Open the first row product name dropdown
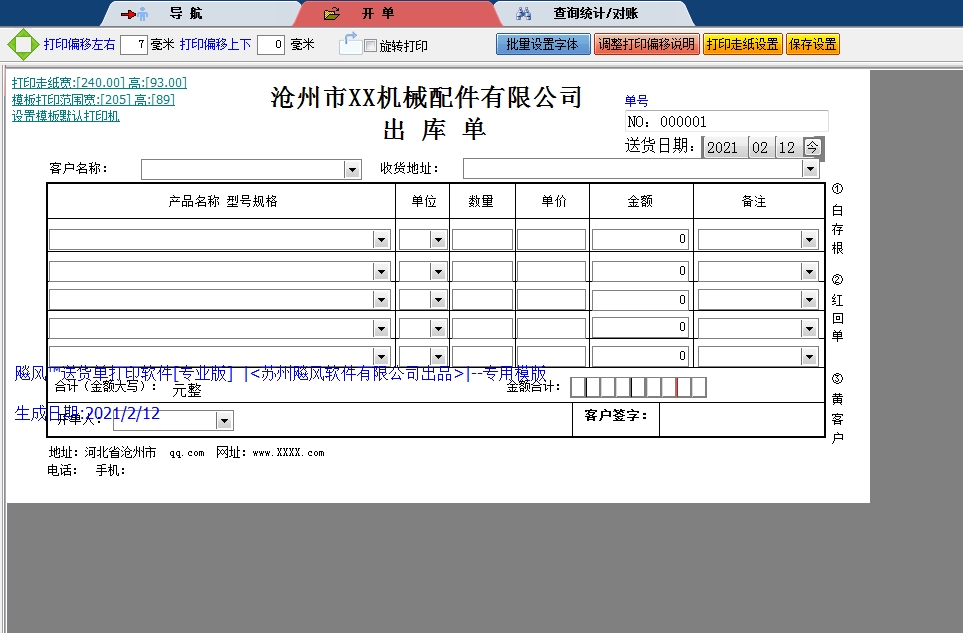Image resolution: width=963 pixels, height=633 pixels. pyautogui.click(x=381, y=240)
